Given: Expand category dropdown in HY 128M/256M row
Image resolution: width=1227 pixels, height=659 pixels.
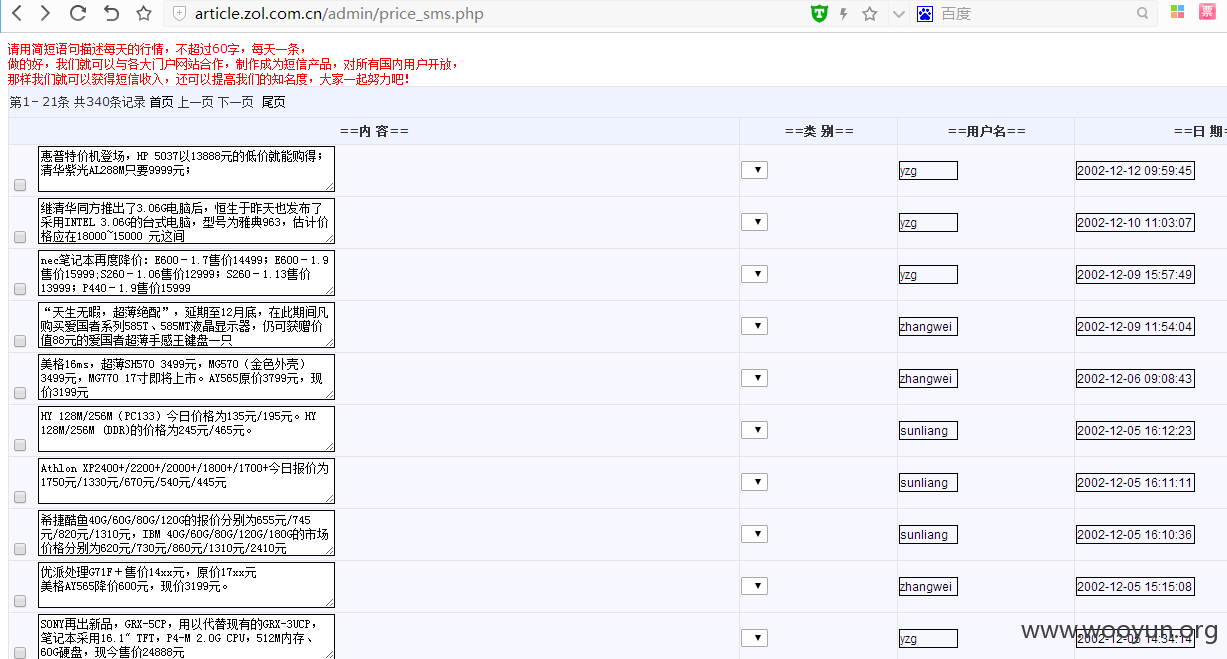Looking at the screenshot, I should click(x=754, y=430).
